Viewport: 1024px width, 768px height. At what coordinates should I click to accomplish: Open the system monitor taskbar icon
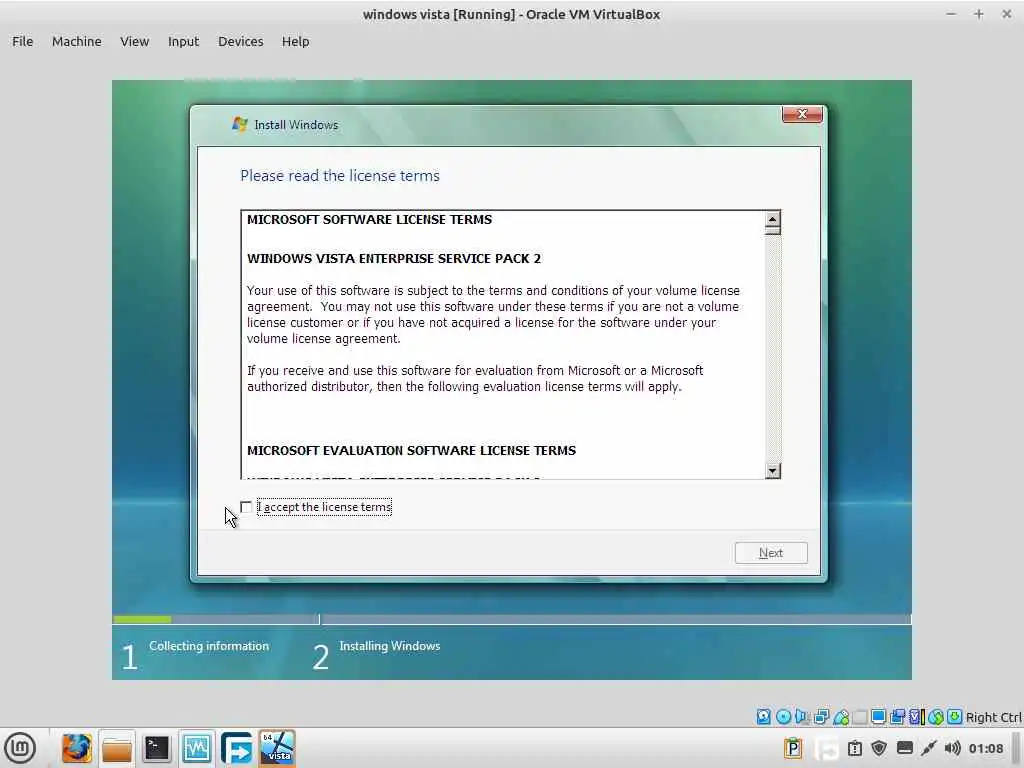click(197, 748)
